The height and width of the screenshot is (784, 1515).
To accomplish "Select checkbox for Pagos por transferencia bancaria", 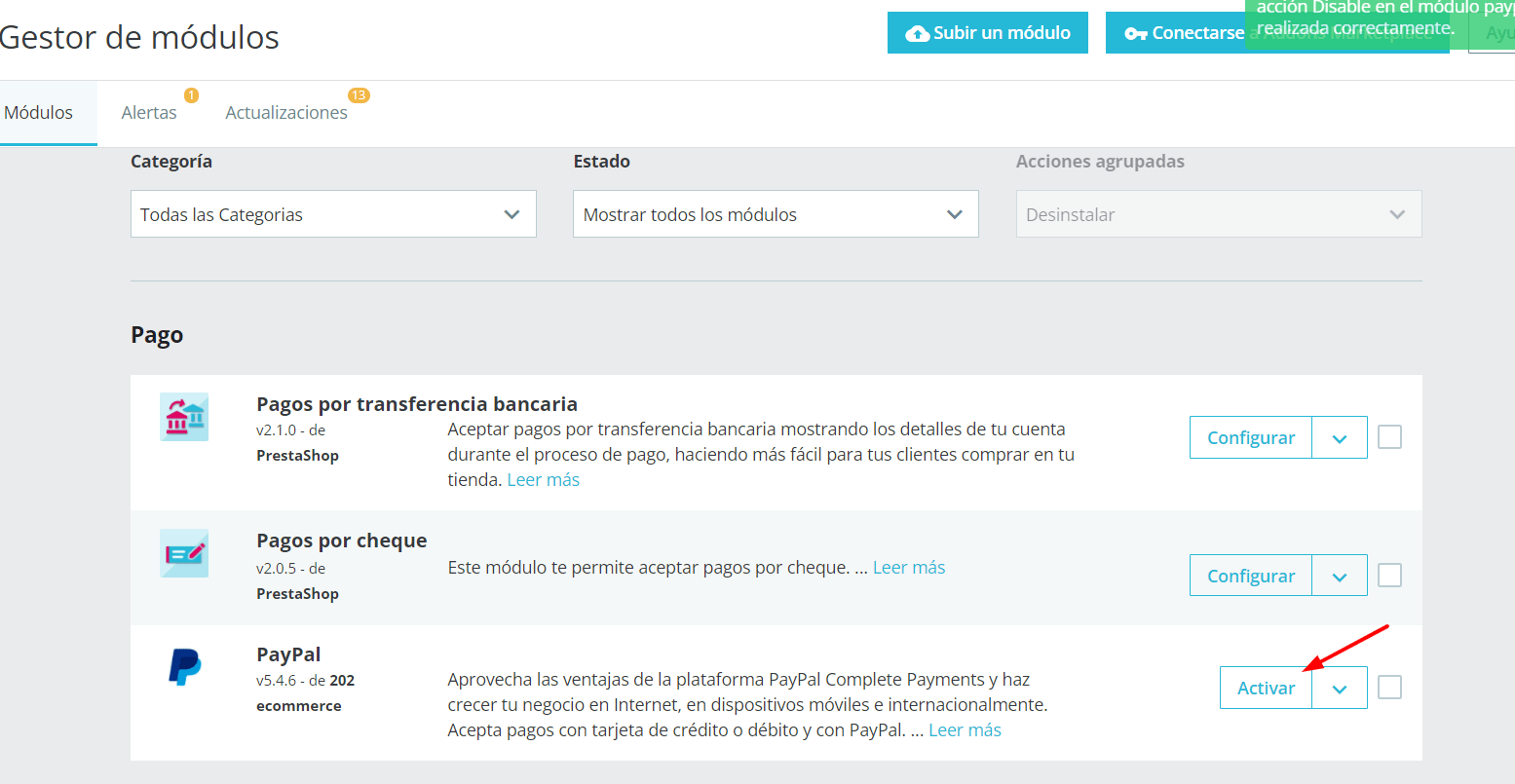I will tap(1390, 437).
